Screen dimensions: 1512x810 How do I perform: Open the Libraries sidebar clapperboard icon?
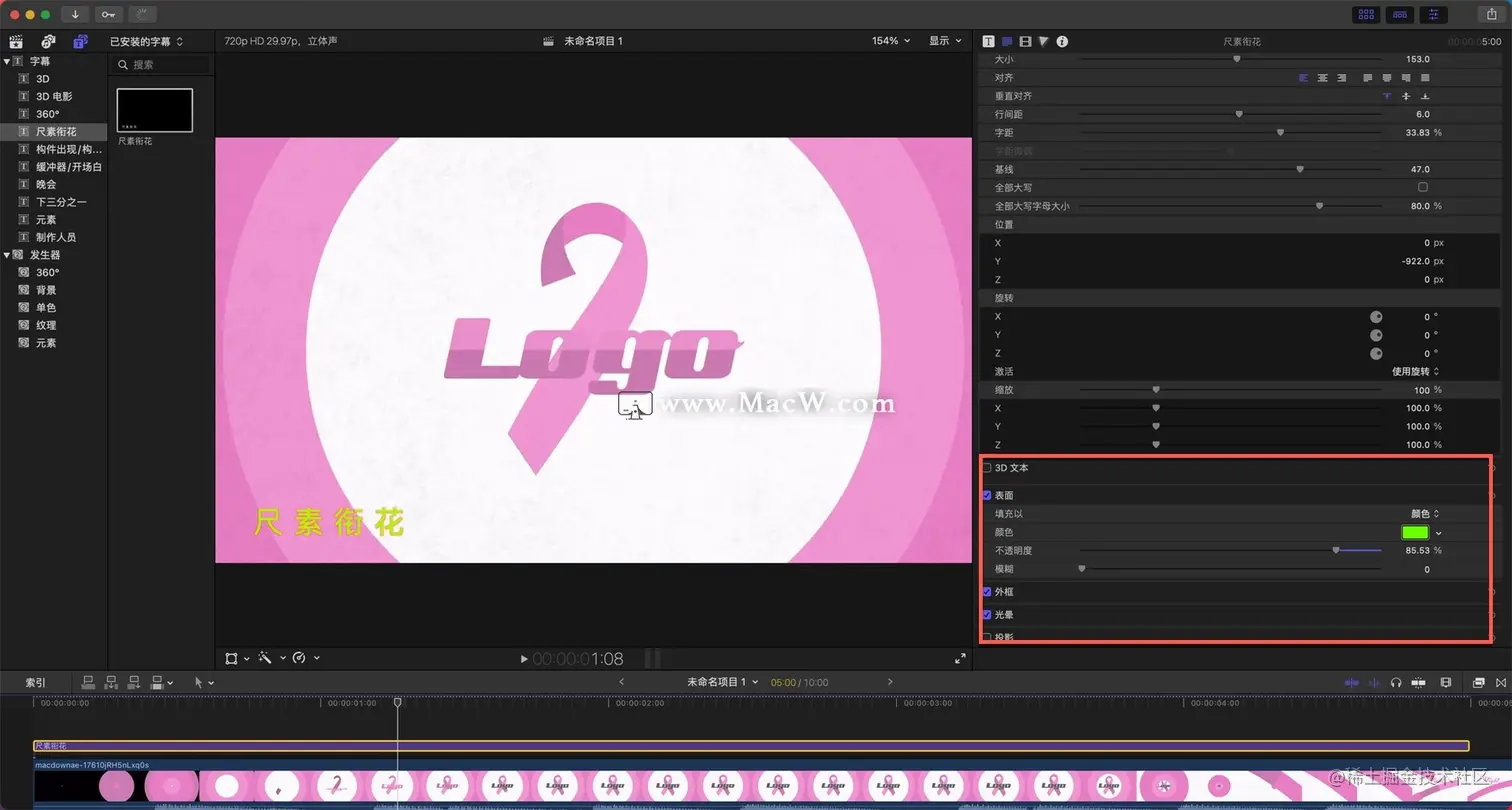pyautogui.click(x=16, y=42)
